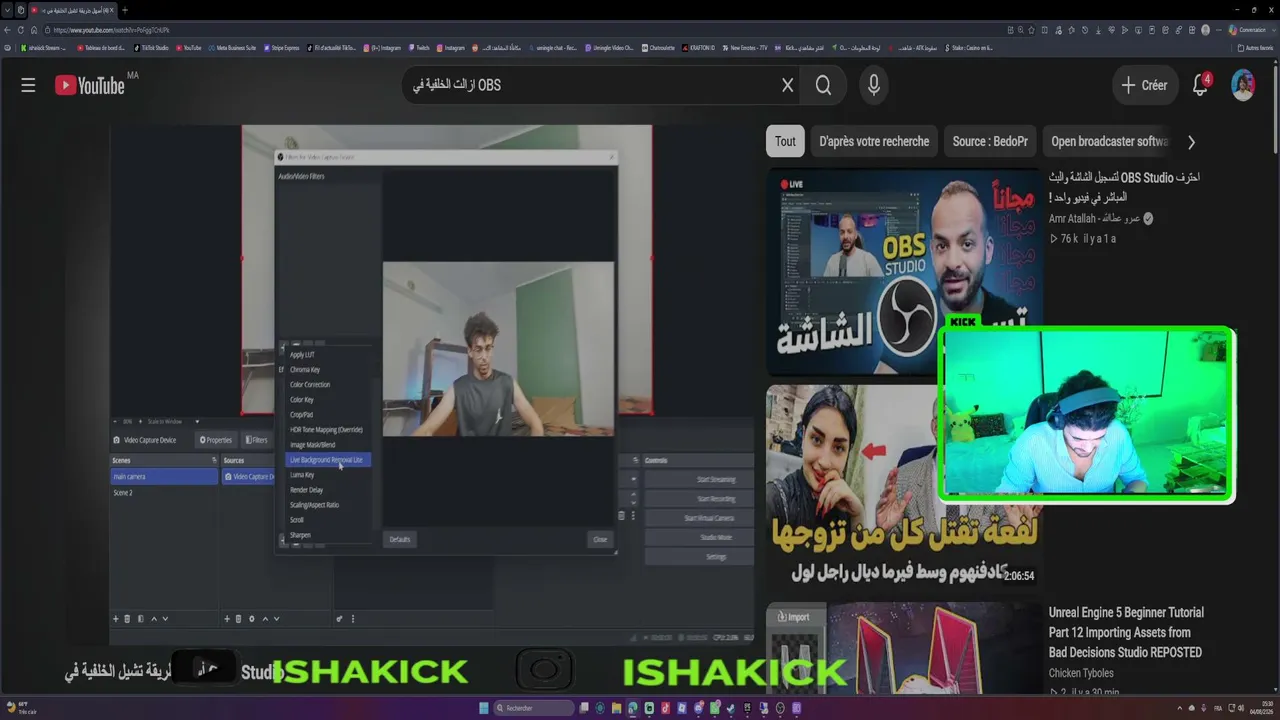The width and height of the screenshot is (1280, 720).
Task: Click the OBS filters Close button
Action: click(600, 539)
